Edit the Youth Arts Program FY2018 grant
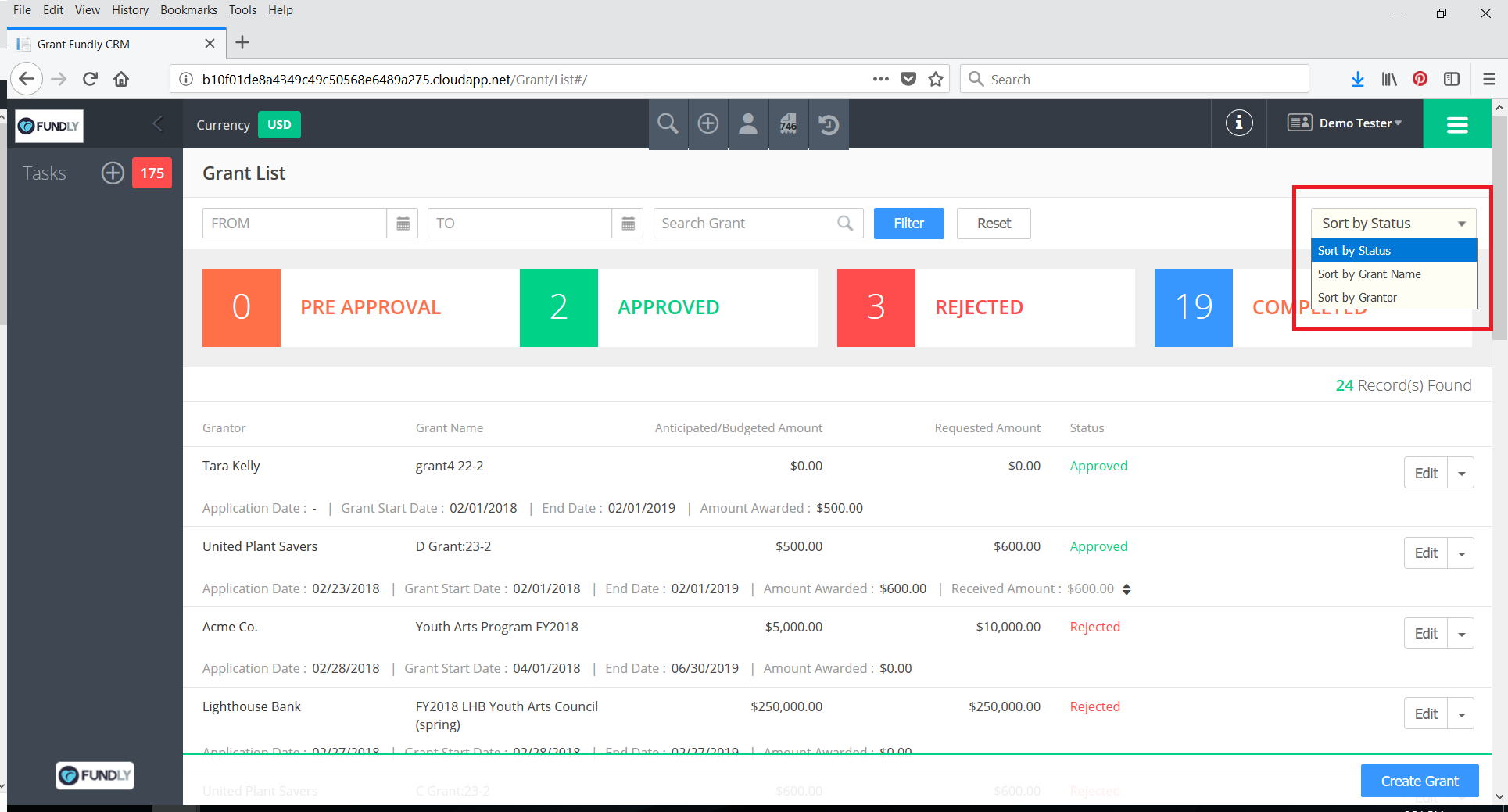Screen dimensions: 1508x812 pyautogui.click(x=1426, y=634)
